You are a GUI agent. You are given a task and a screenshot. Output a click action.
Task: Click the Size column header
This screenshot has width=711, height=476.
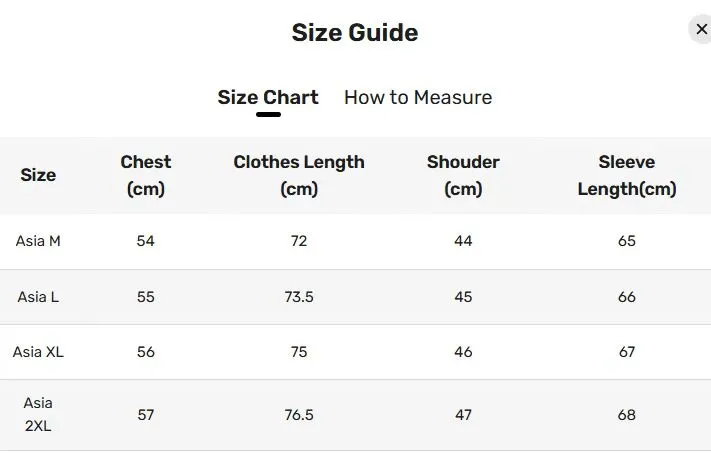[x=38, y=175]
